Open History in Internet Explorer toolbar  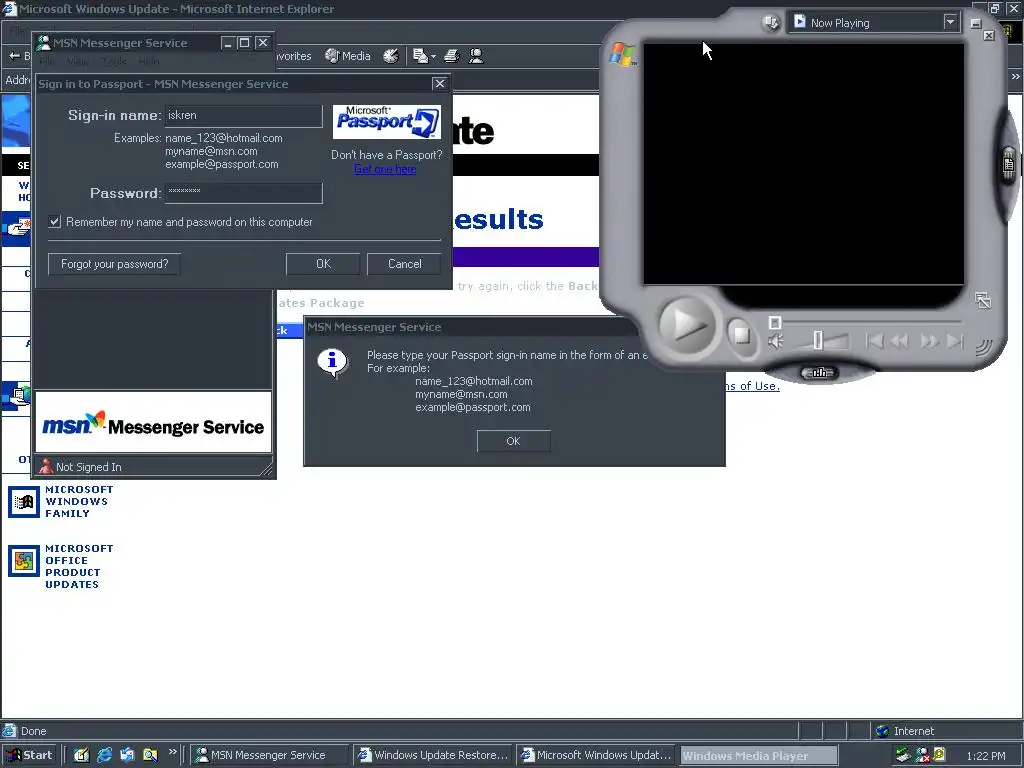click(x=391, y=56)
